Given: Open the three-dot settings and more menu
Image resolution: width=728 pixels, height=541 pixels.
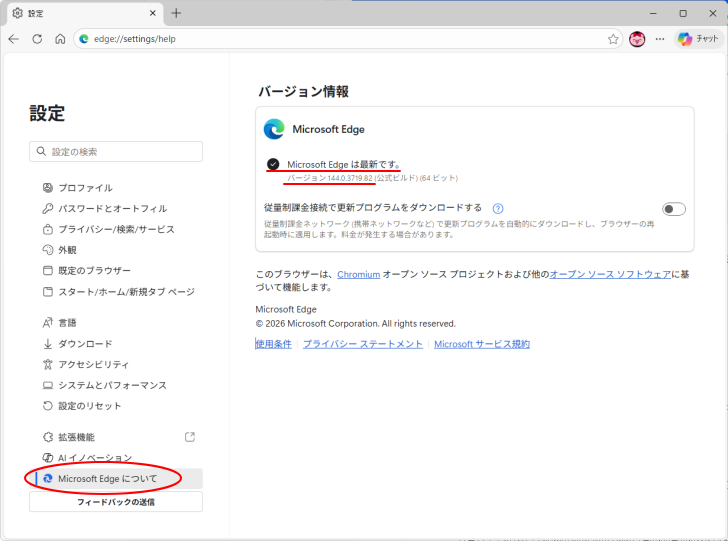Looking at the screenshot, I should 660,39.
